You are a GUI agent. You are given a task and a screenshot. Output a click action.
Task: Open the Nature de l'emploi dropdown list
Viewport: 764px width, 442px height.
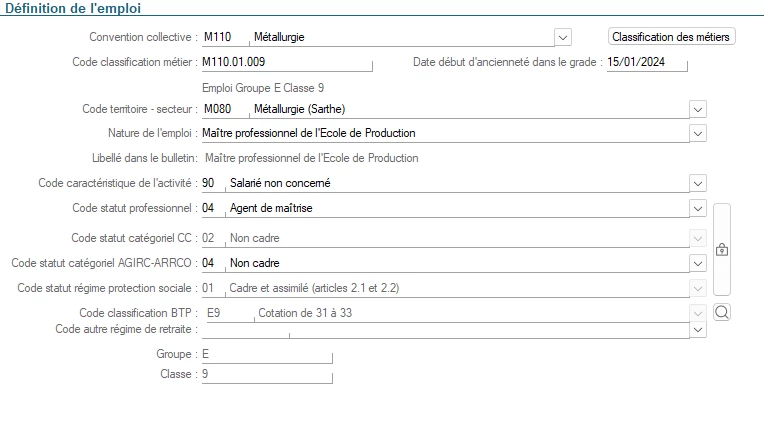(698, 133)
